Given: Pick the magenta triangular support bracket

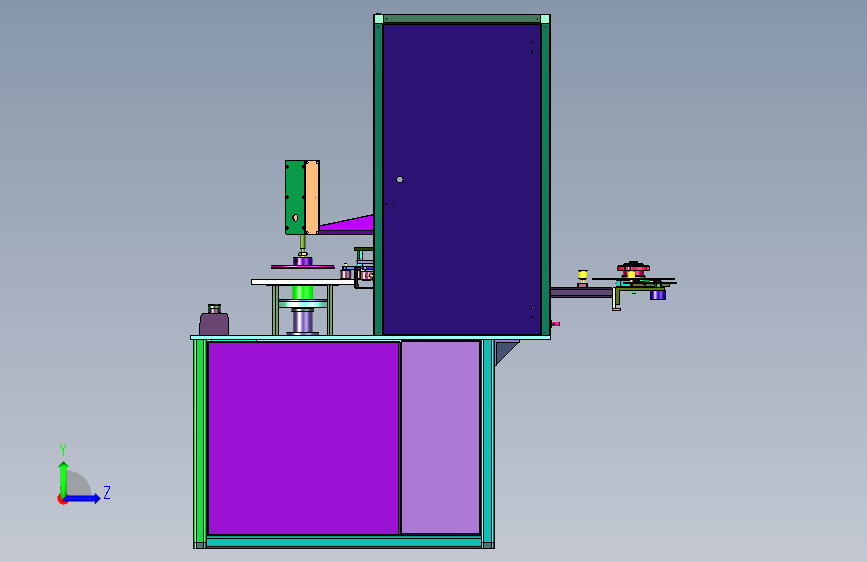Looking at the screenshot, I should coord(353,223).
